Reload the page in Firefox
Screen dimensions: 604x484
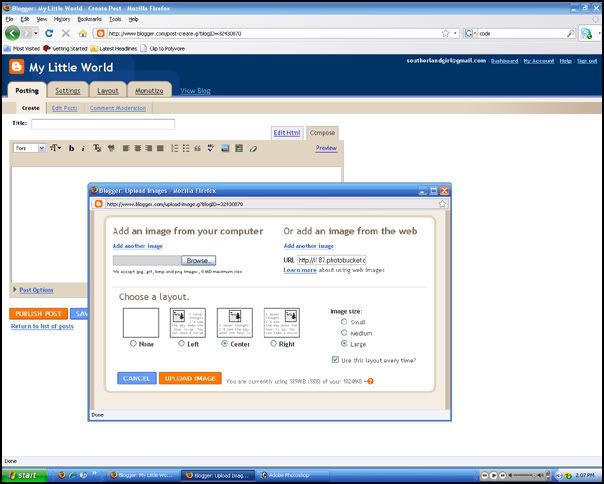[x=49, y=34]
